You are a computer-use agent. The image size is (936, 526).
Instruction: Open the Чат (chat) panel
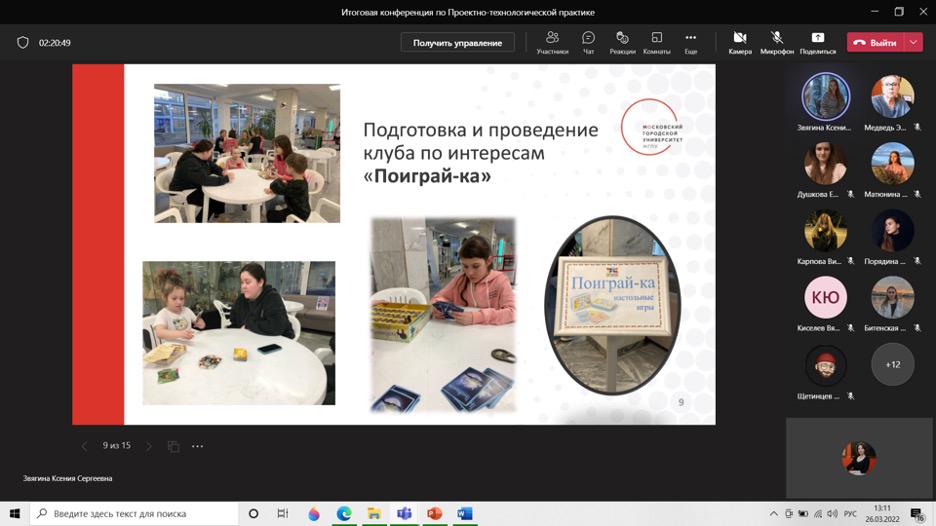[588, 42]
